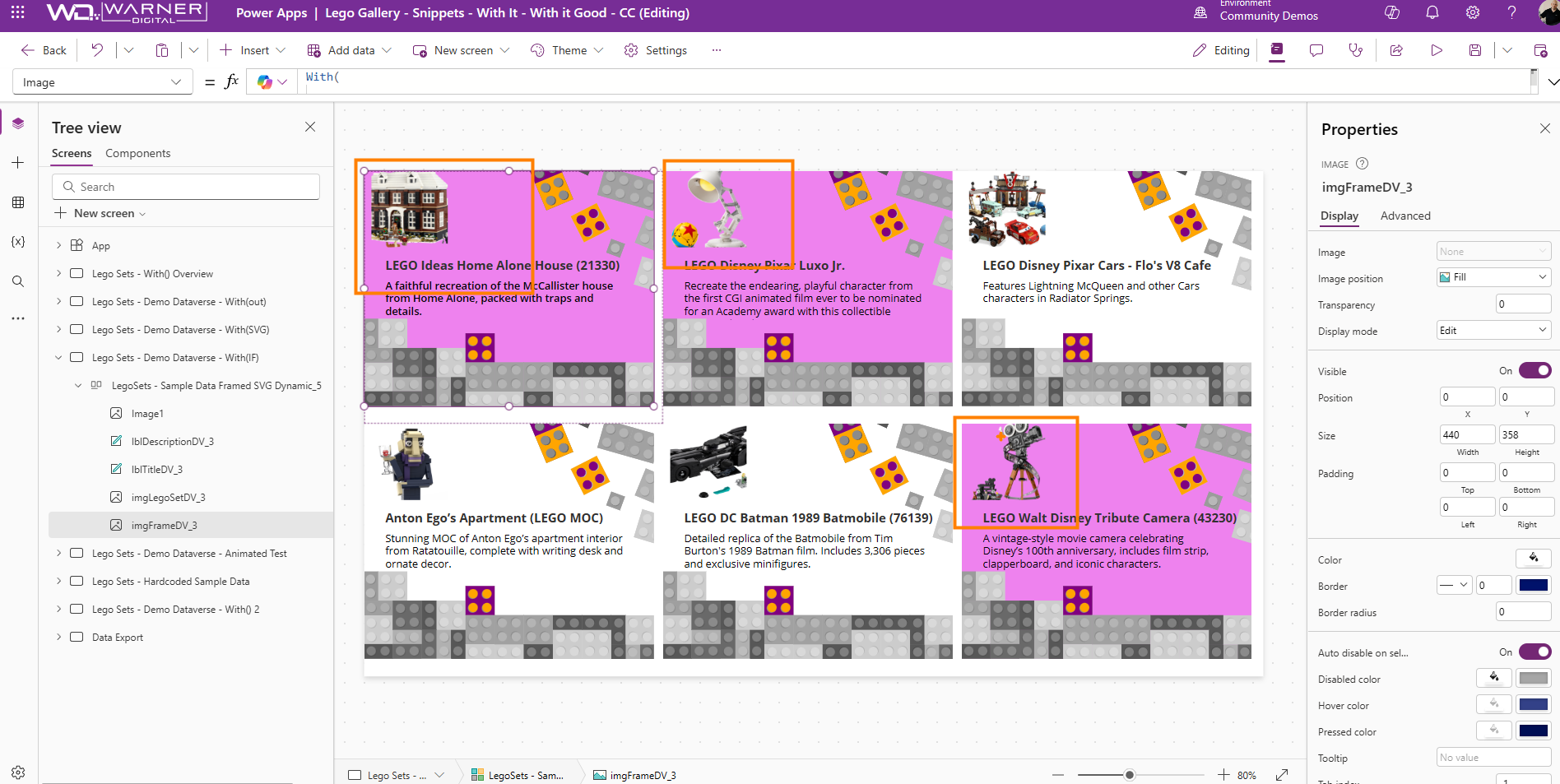Viewport: 1560px width, 784px height.
Task: Click the Tree view search field
Action: click(186, 187)
